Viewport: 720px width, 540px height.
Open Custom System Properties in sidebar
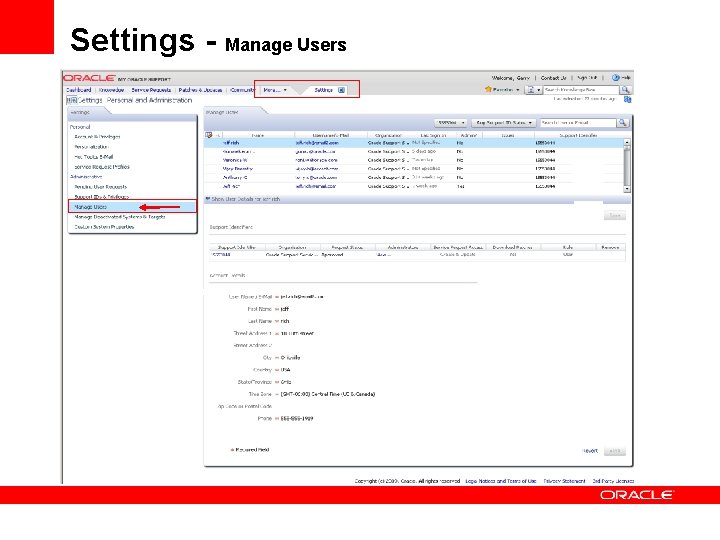click(x=104, y=227)
